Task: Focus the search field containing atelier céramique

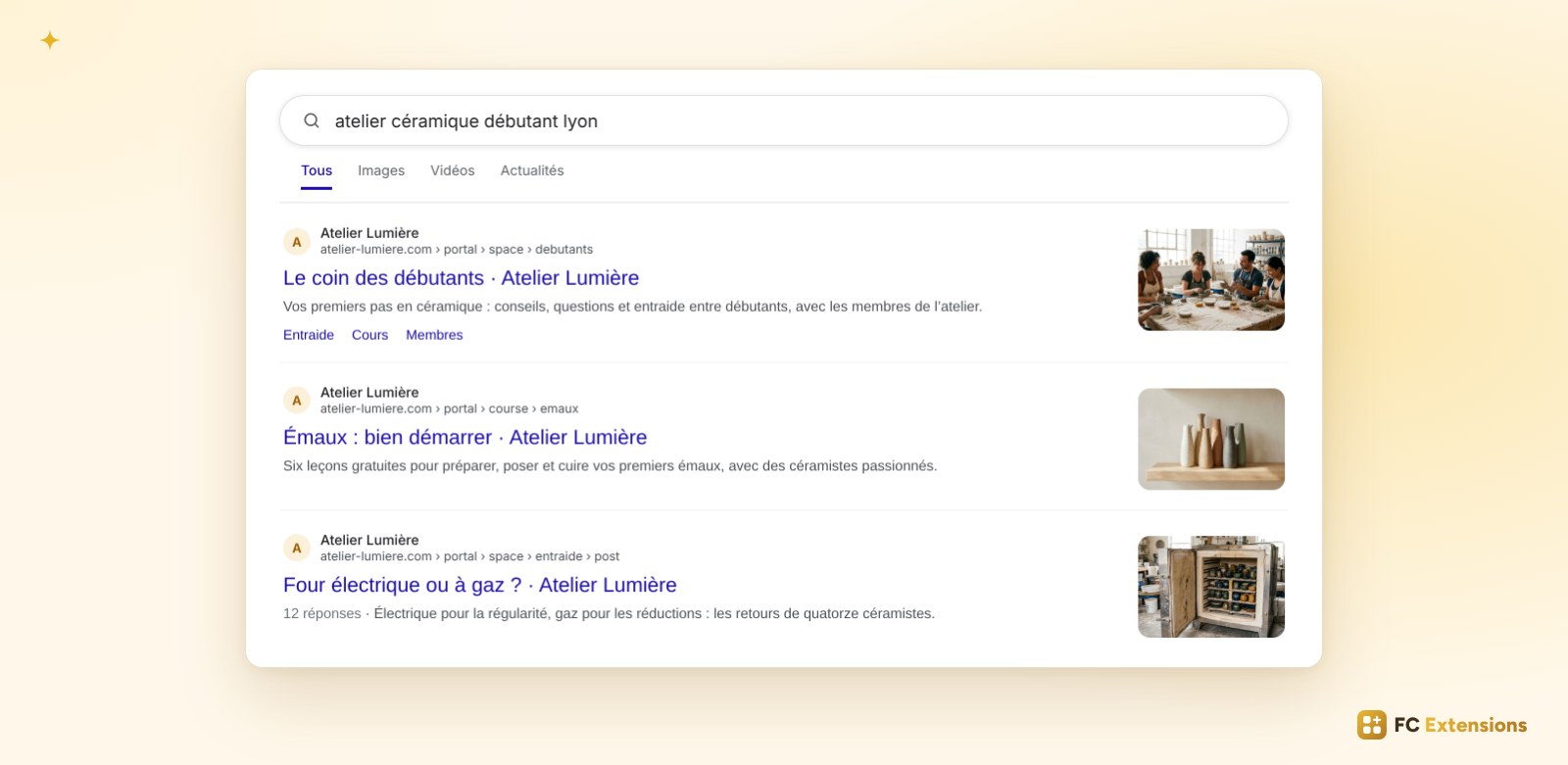Action: (x=784, y=120)
